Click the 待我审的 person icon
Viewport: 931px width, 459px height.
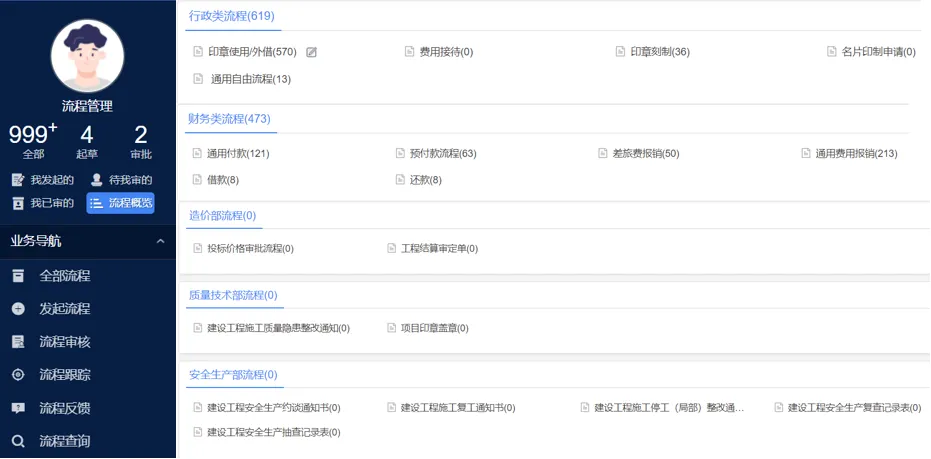click(x=97, y=180)
